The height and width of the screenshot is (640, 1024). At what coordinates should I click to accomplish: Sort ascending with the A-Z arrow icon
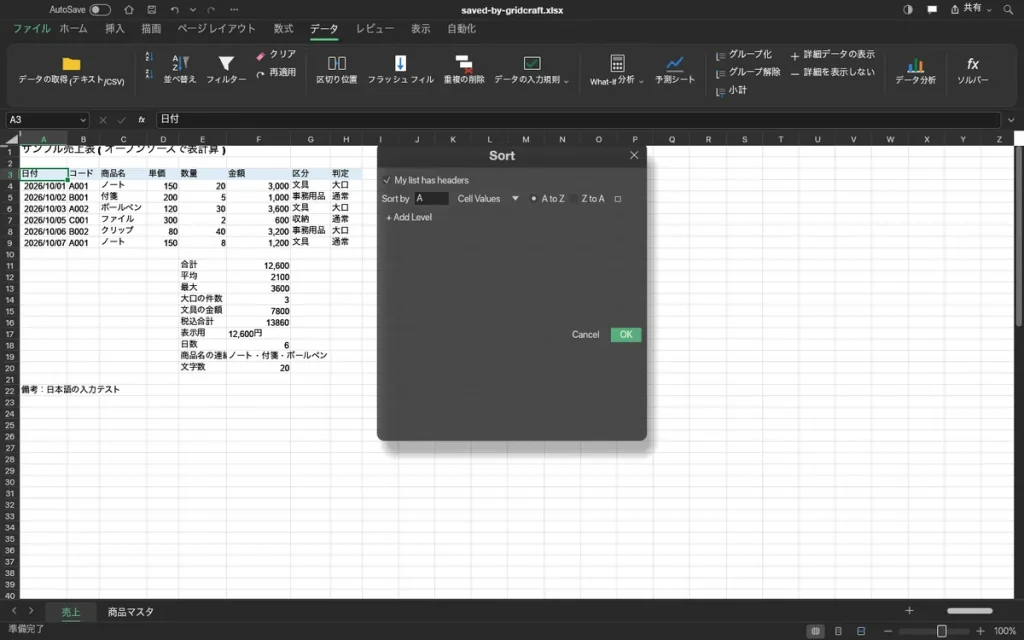coord(149,57)
